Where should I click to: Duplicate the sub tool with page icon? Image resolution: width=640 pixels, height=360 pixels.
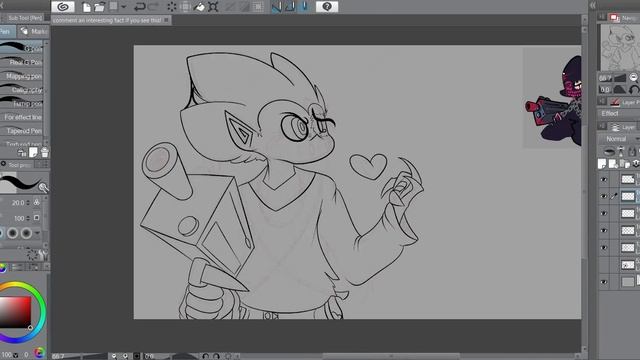[x=33, y=153]
